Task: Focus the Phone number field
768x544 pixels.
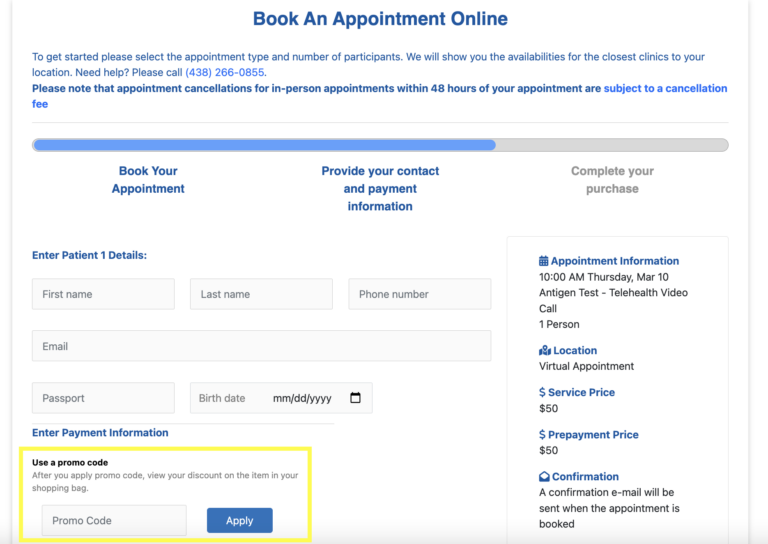Action: [420, 294]
